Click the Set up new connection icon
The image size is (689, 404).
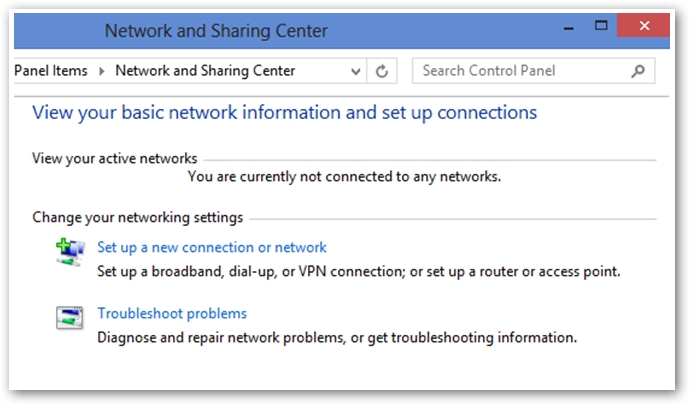click(70, 252)
